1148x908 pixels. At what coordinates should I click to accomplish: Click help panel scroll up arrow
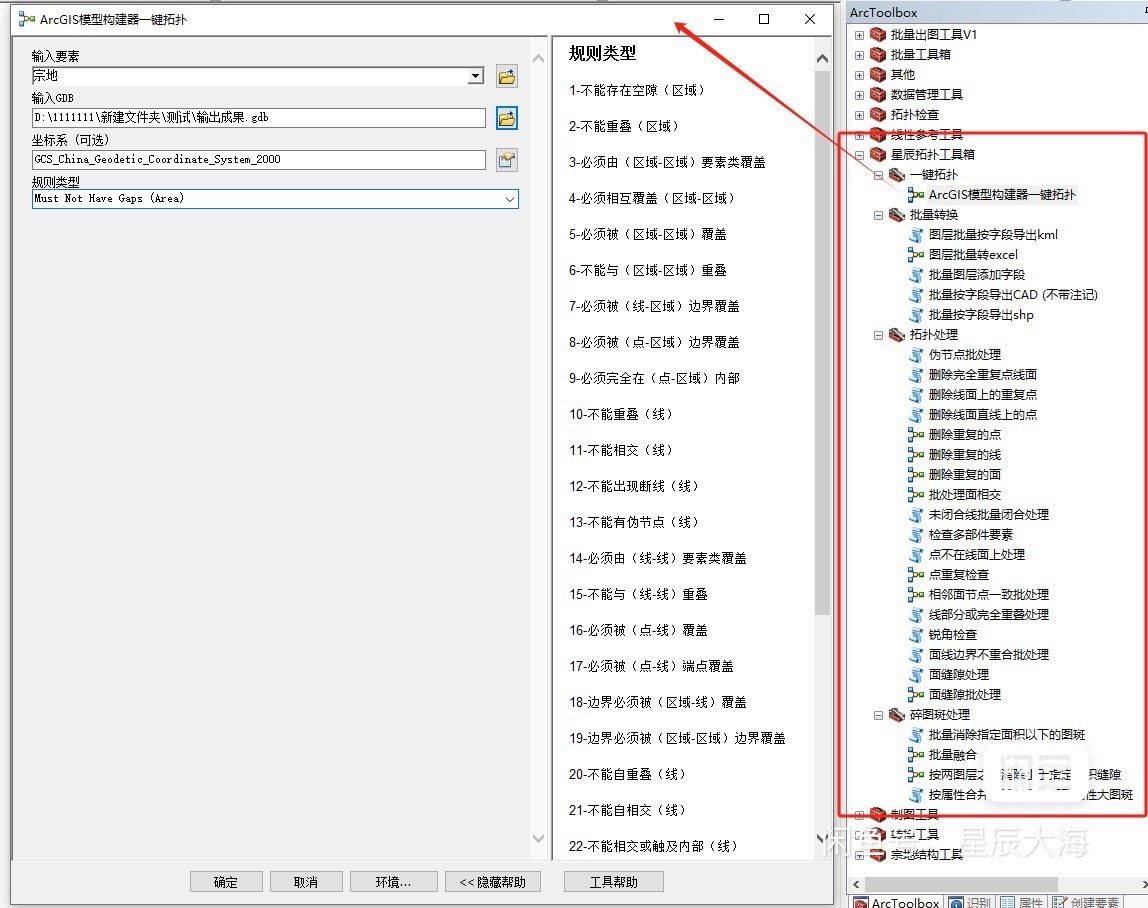822,59
